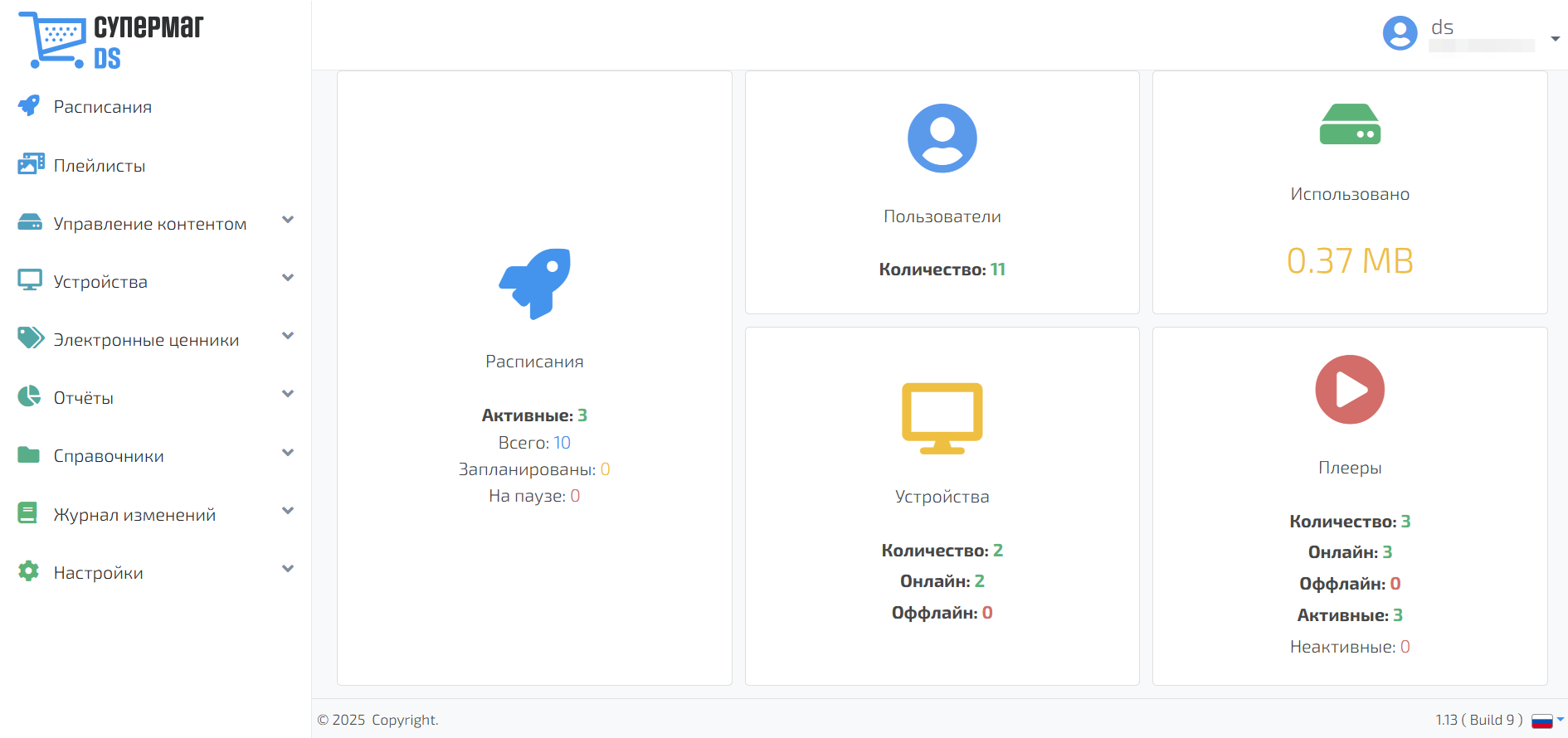Click the Использовано card title

(x=1350, y=194)
